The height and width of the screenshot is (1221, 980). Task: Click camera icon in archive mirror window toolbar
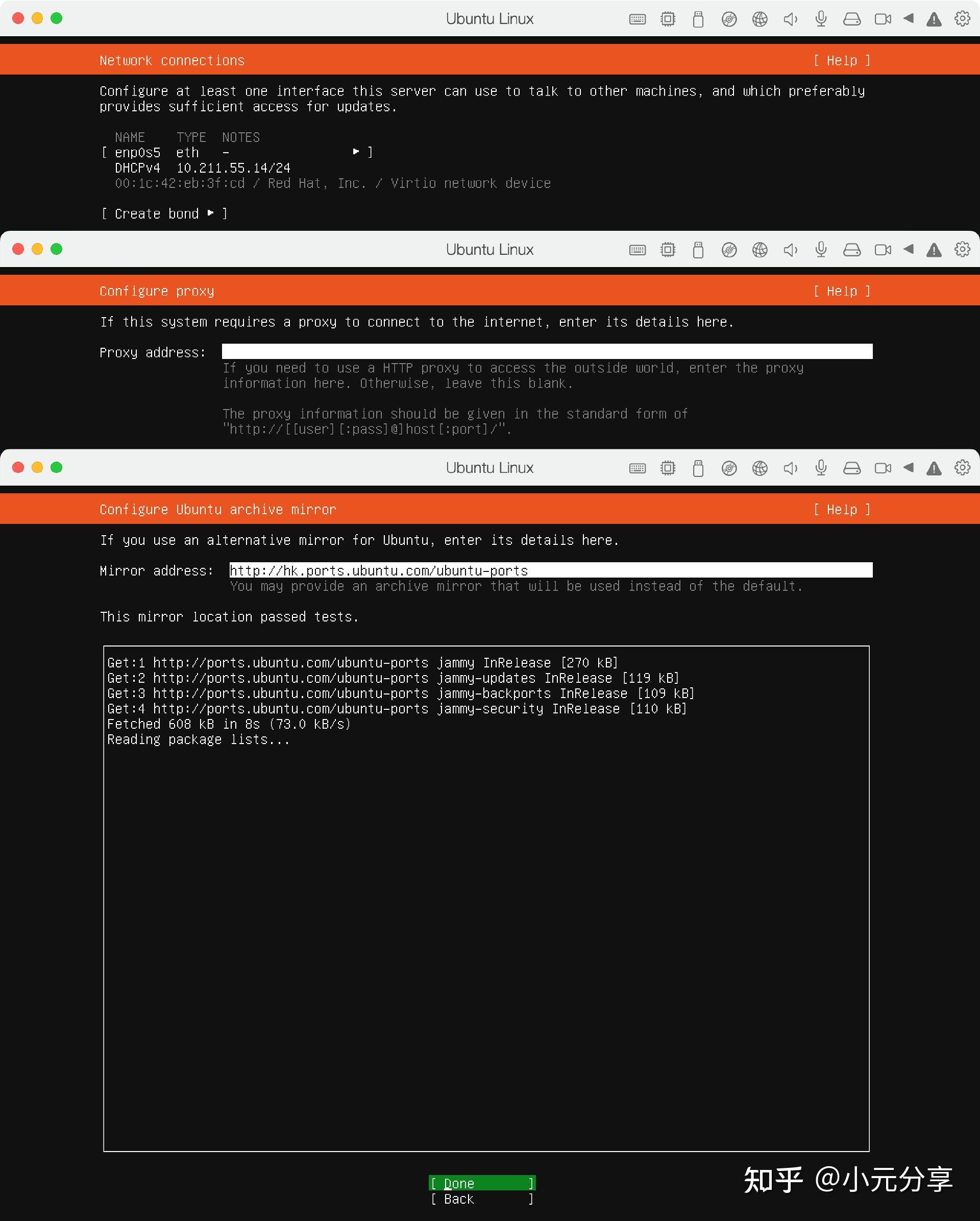882,468
